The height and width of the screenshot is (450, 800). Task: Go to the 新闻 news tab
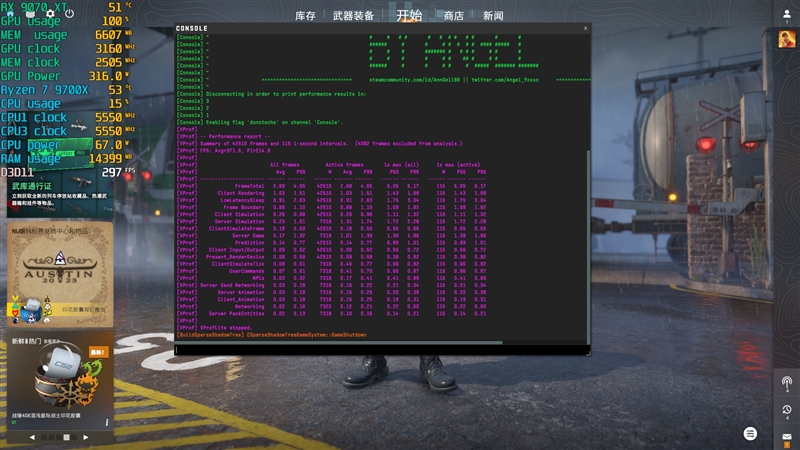click(x=493, y=16)
